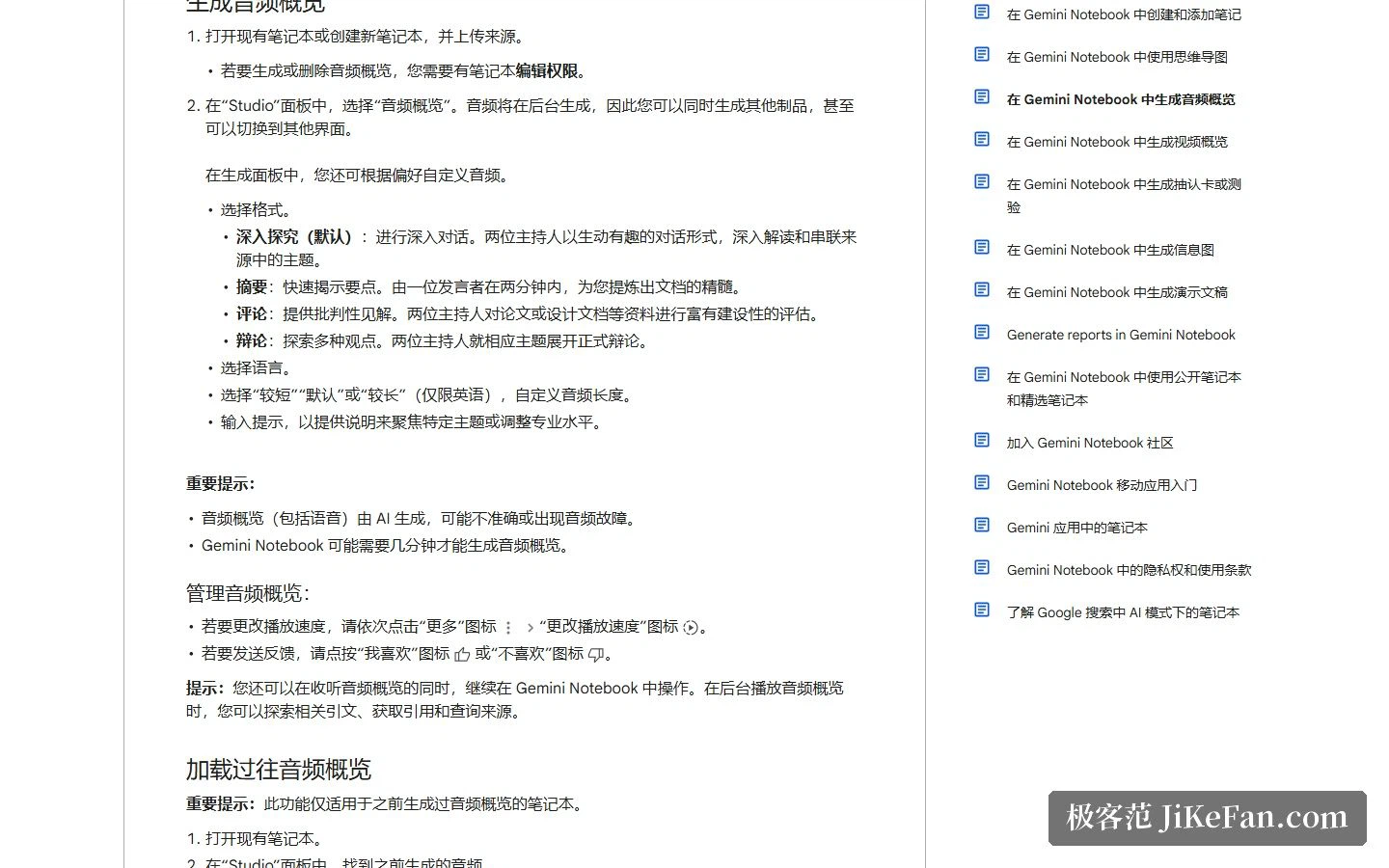Open 在 Gemini Notebook 中生成演示文稿 article
This screenshot has height=868, width=1389.
coord(1117,292)
